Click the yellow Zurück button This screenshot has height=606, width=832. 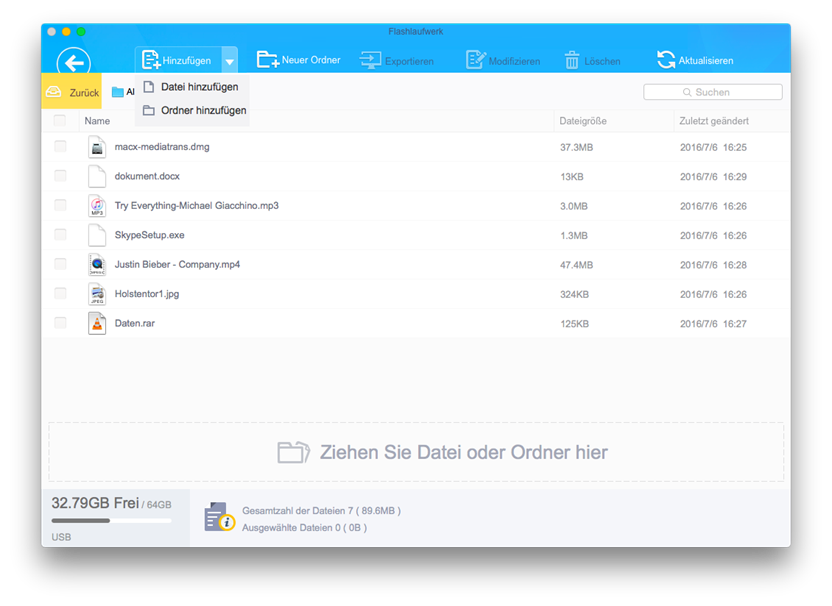[x=72, y=91]
